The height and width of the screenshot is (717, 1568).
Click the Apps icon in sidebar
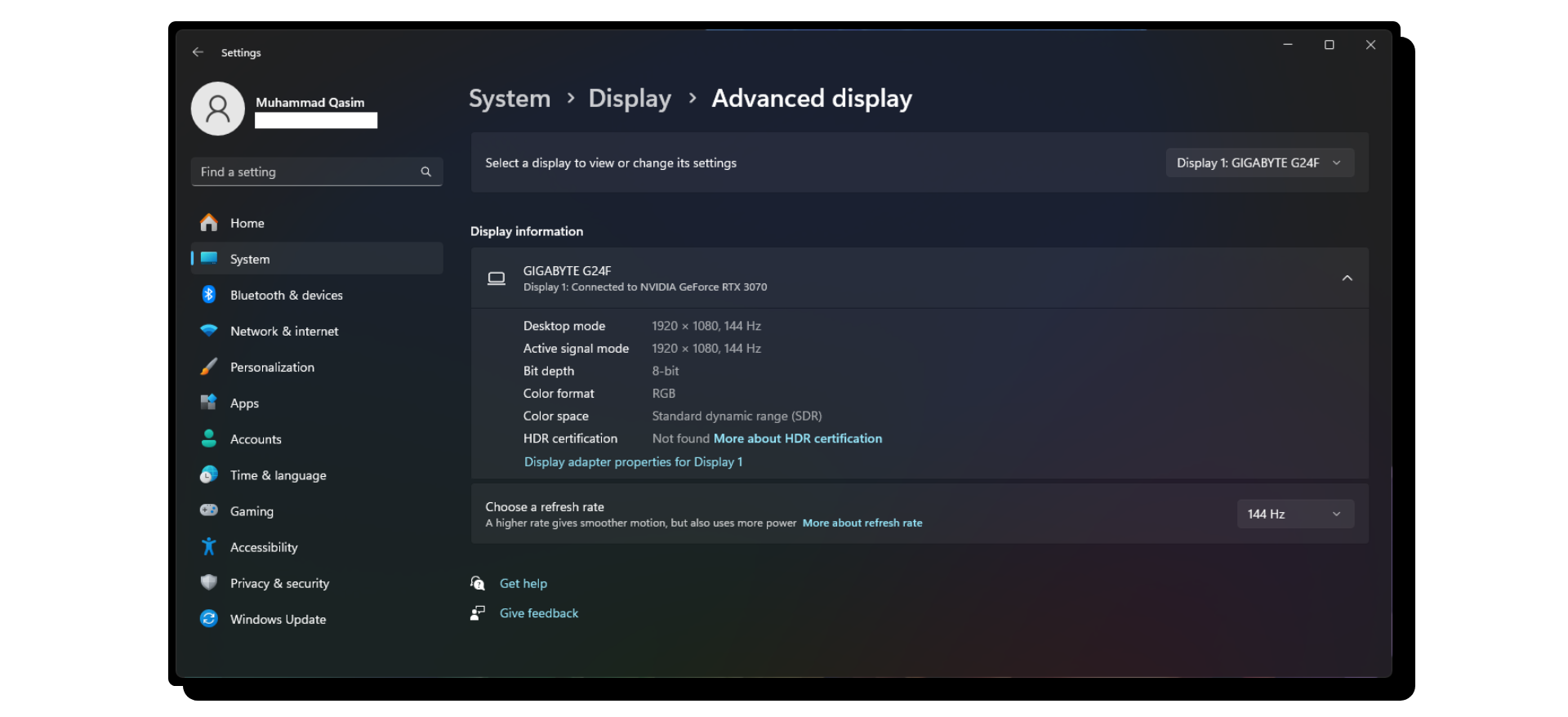(x=209, y=403)
